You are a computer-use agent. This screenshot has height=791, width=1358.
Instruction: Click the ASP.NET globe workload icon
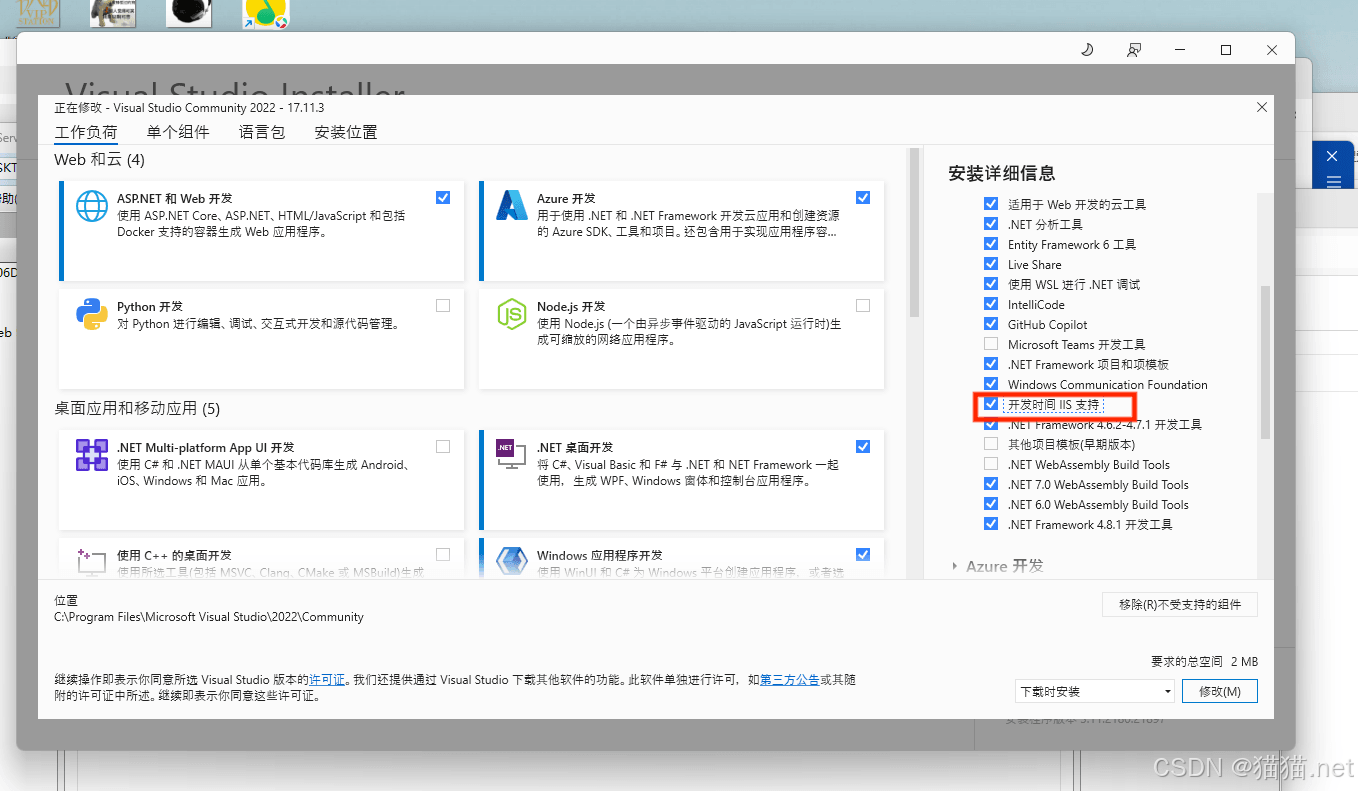(92, 205)
